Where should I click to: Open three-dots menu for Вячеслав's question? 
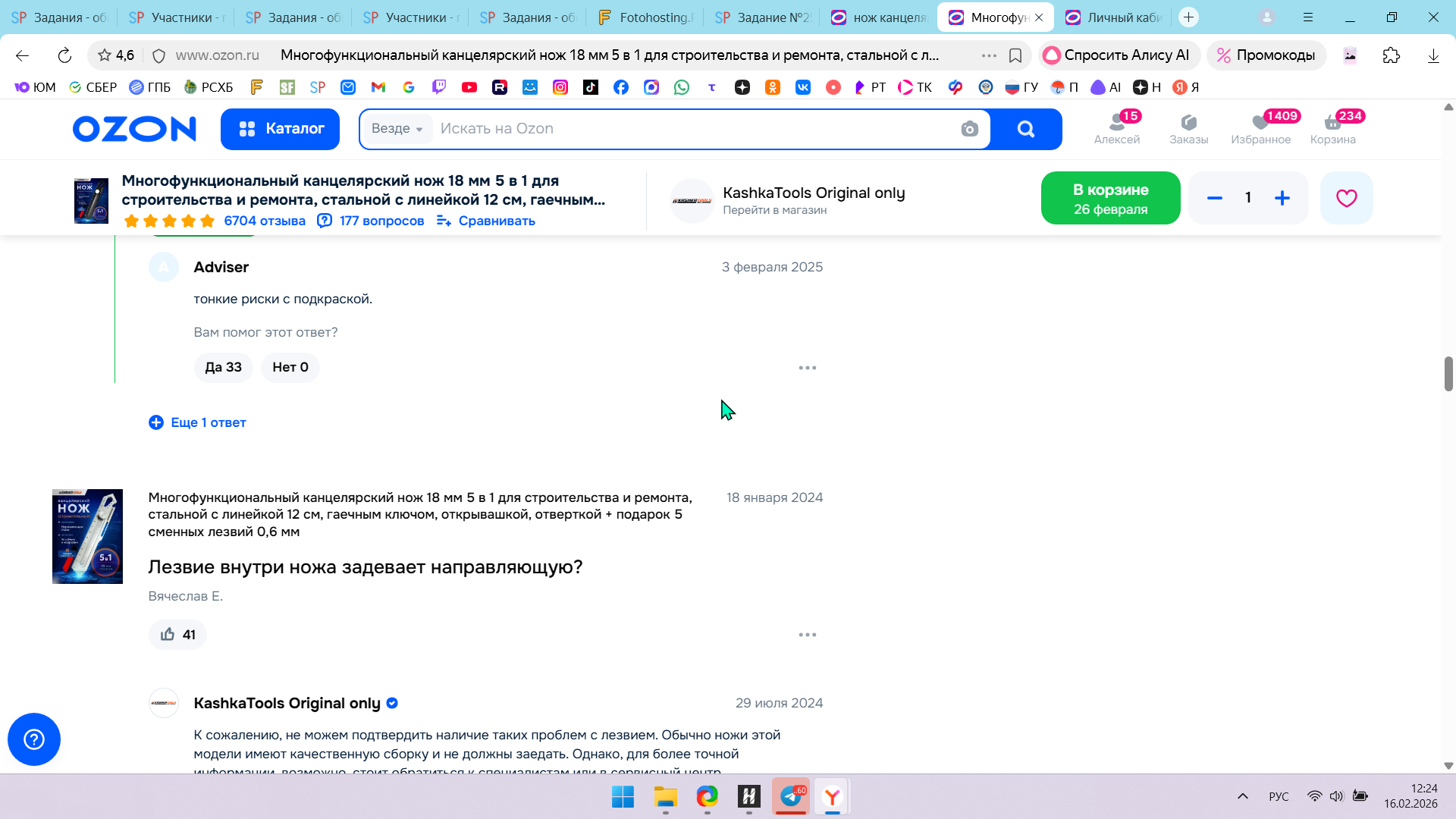(x=807, y=635)
